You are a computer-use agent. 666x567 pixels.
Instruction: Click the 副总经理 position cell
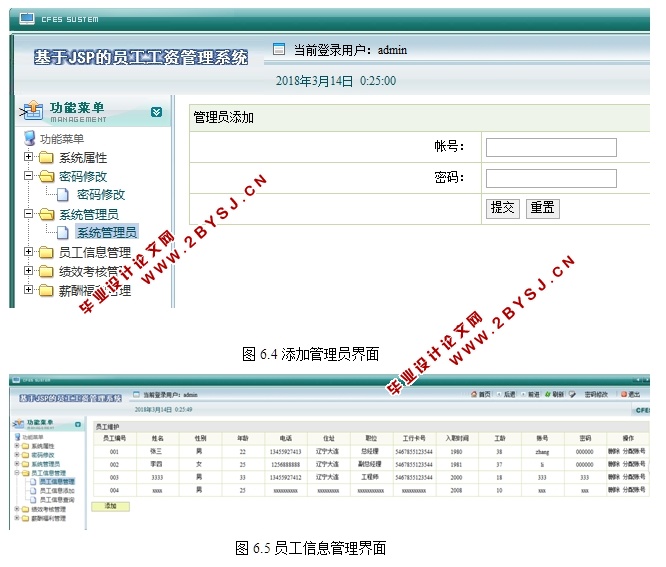[x=370, y=464]
